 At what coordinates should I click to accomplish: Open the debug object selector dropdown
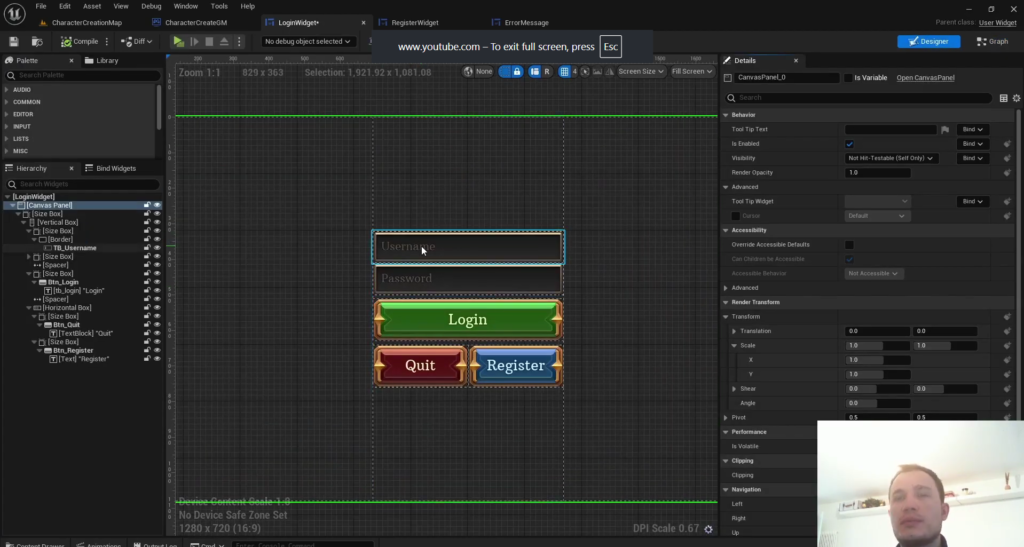(307, 41)
